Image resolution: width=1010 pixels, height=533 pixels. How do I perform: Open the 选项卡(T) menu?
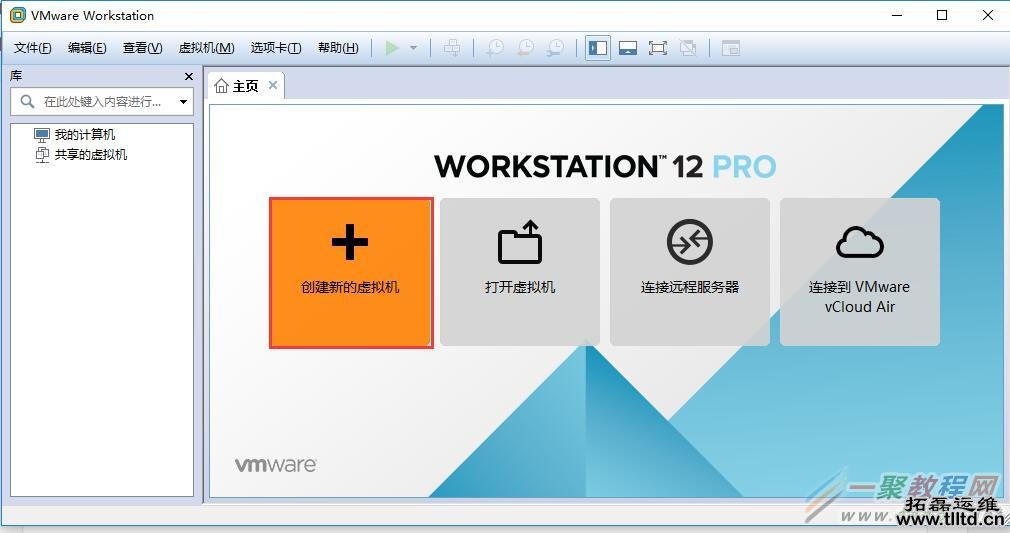tap(276, 48)
